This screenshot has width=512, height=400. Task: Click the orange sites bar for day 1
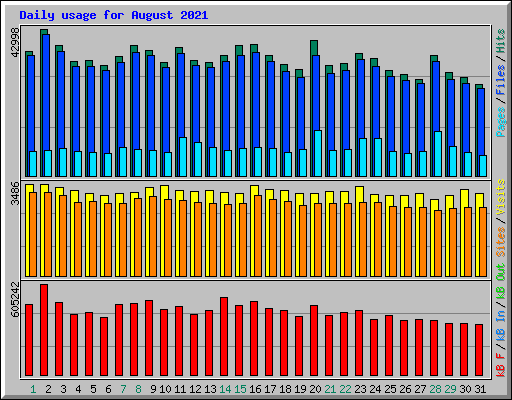pyautogui.click(x=33, y=234)
